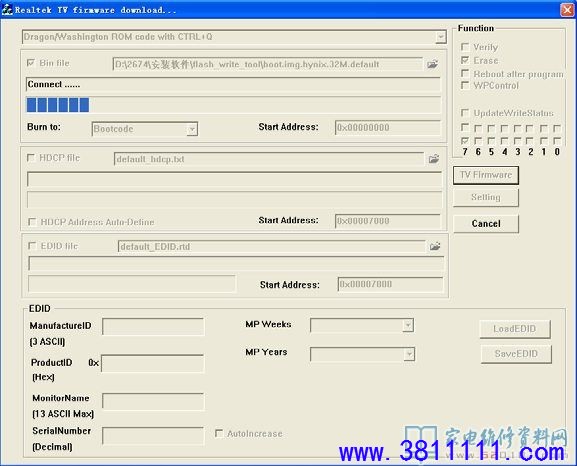577x466 pixels.
Task: Enable the EDID file checkbox
Action: (32, 246)
